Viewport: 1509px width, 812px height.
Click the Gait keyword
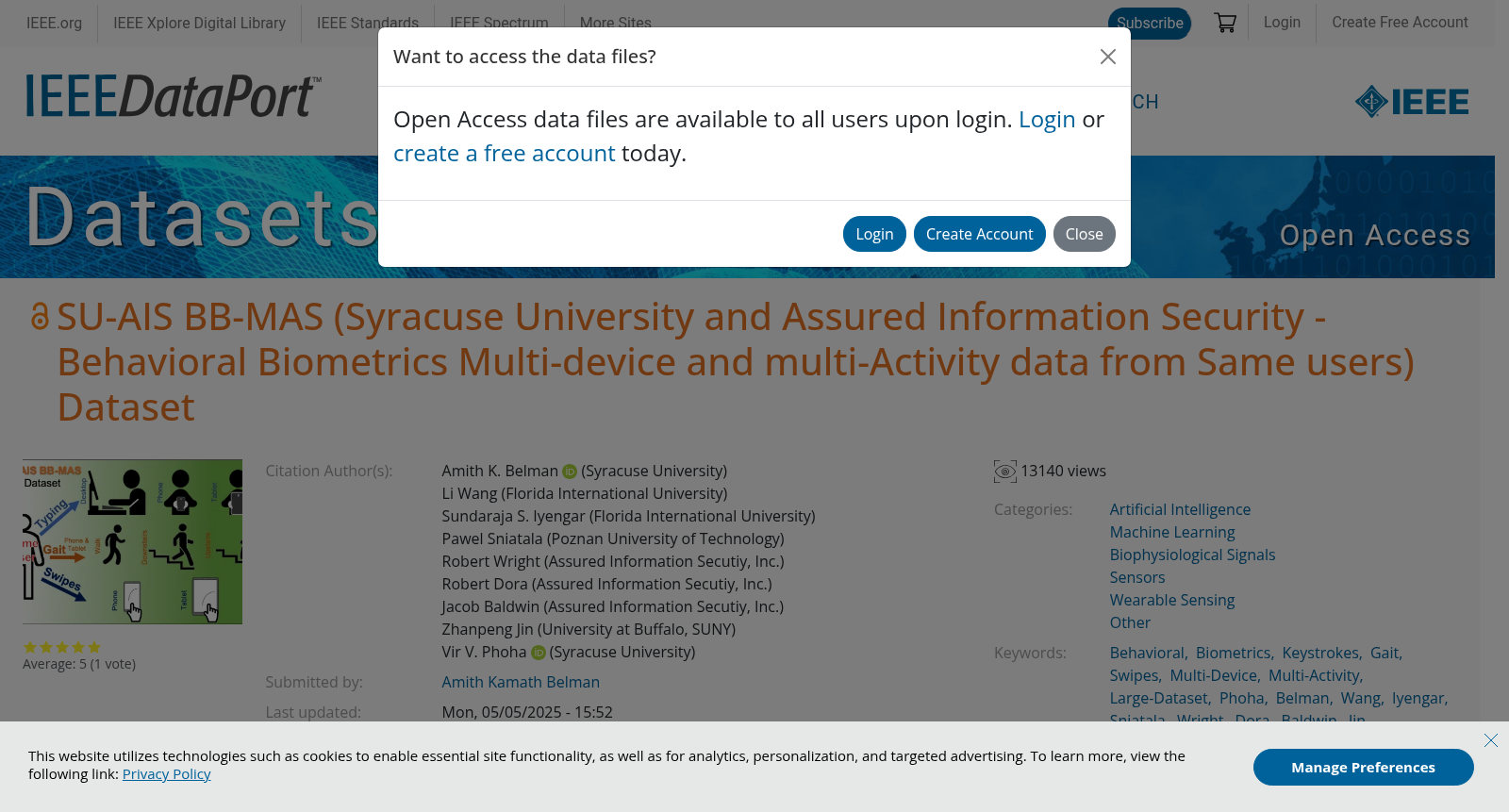click(x=1385, y=653)
